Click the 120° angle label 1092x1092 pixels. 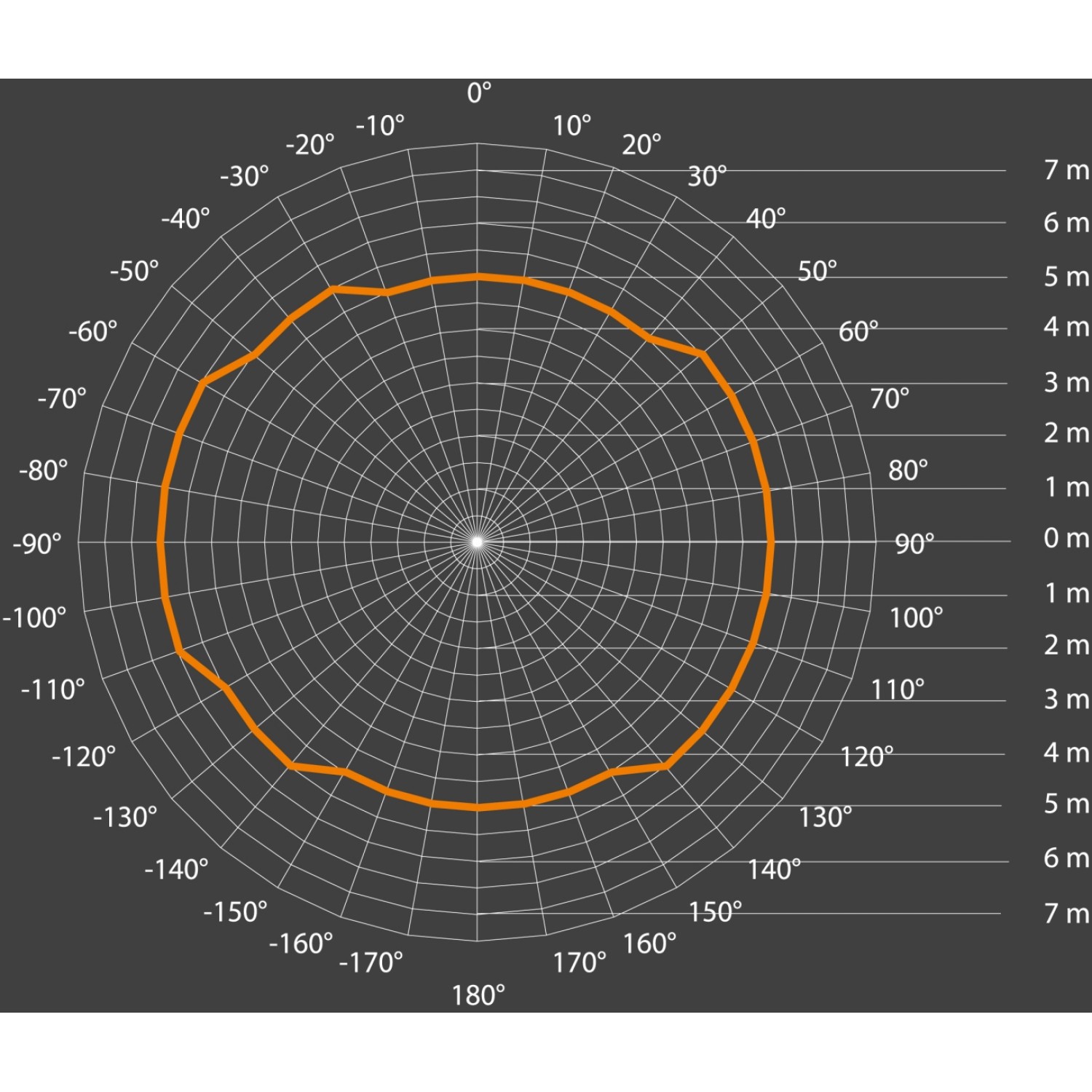coord(866,757)
